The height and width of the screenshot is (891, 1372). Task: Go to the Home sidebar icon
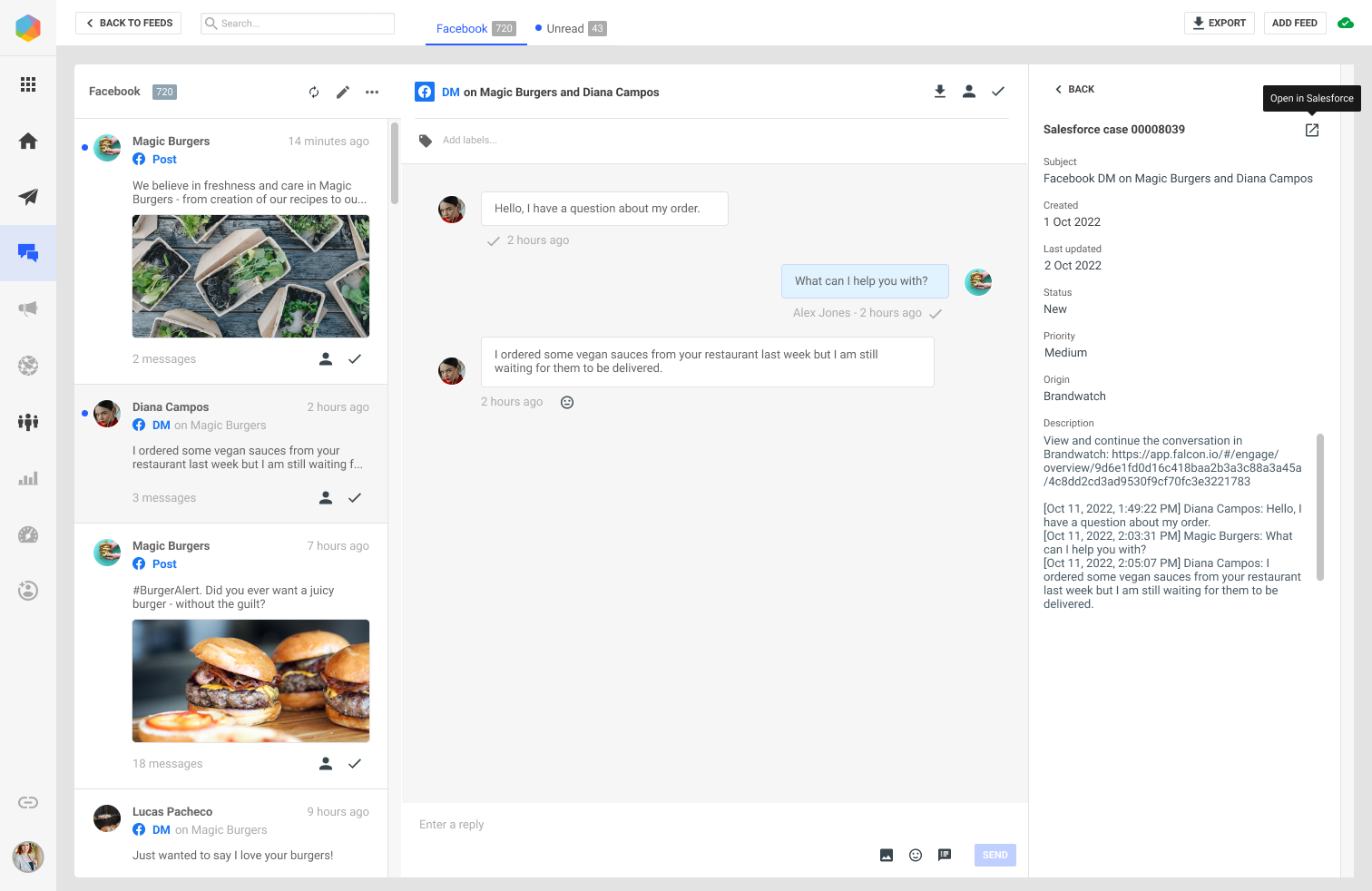point(28,141)
